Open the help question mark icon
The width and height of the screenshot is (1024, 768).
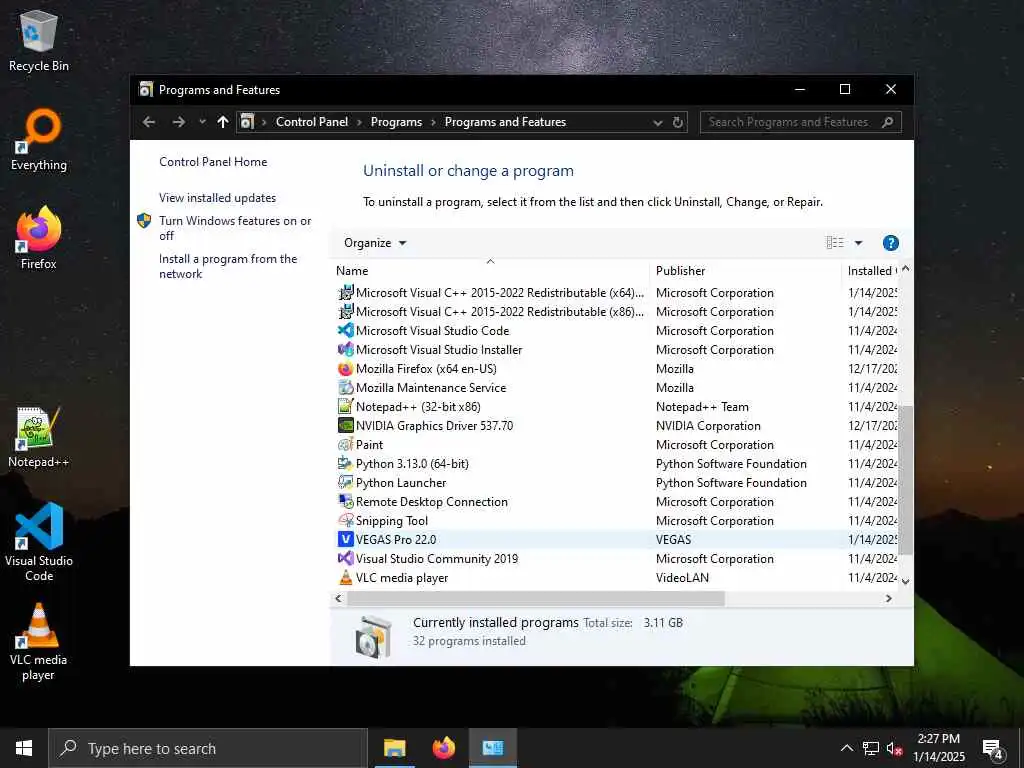[x=890, y=243]
